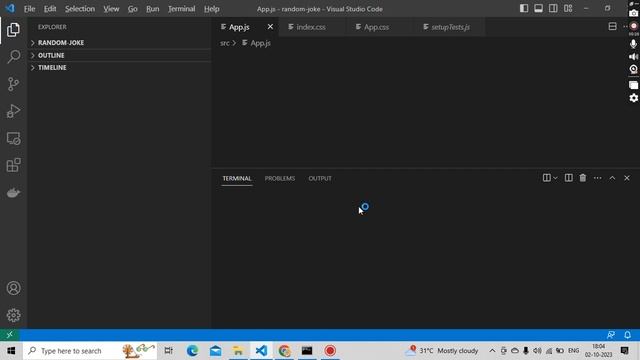Open File Explorer from taskbar
The width and height of the screenshot is (640, 360).
(238, 351)
